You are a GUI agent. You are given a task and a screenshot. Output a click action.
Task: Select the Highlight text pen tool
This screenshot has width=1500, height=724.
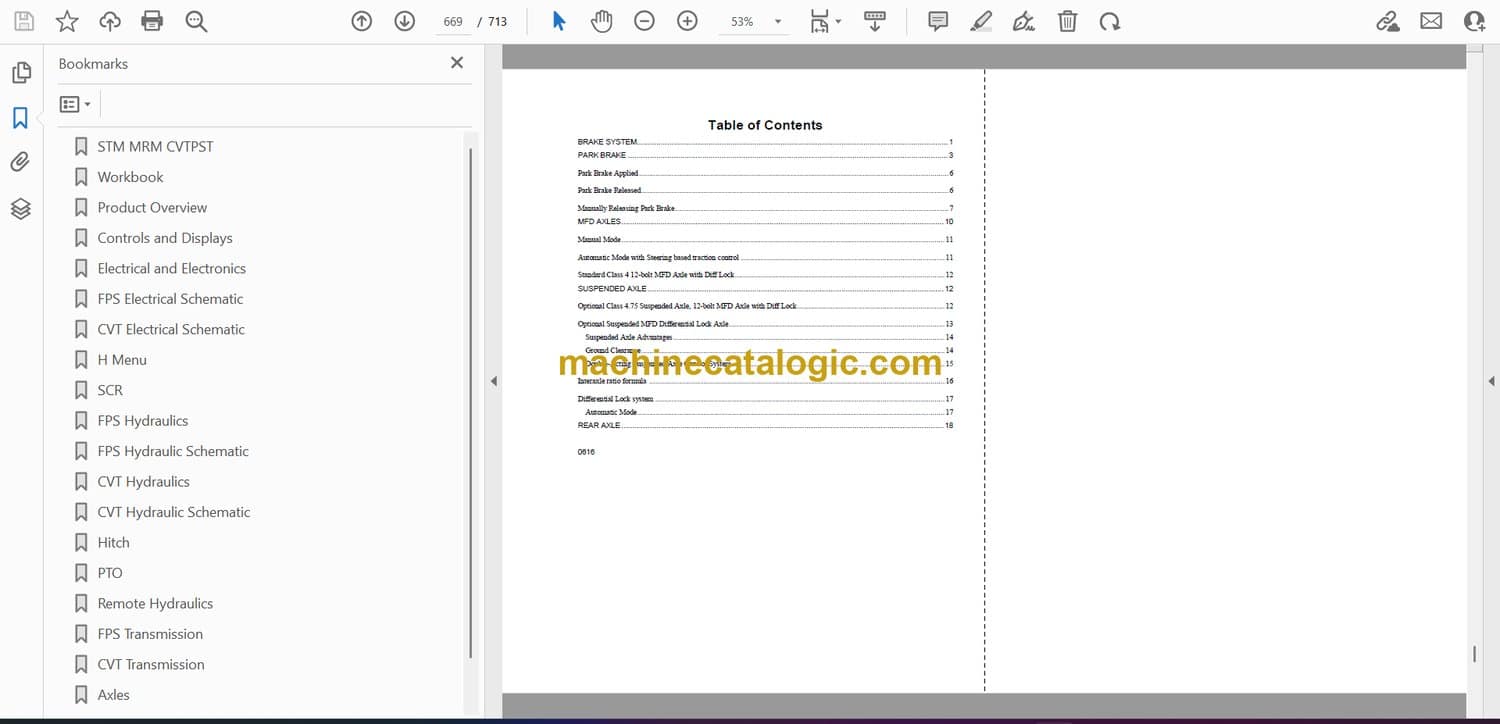coord(981,21)
